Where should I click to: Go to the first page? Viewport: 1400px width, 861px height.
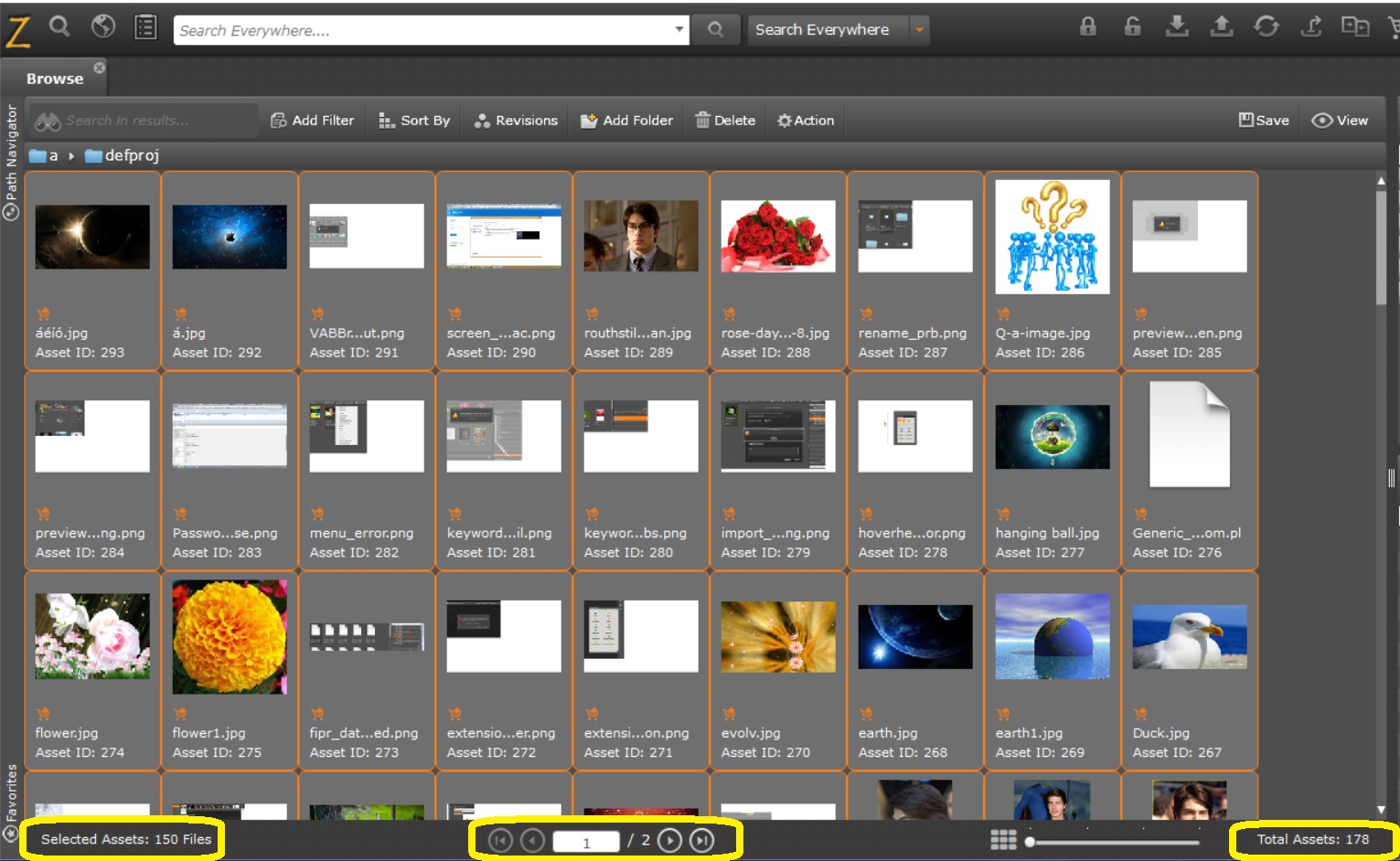500,840
